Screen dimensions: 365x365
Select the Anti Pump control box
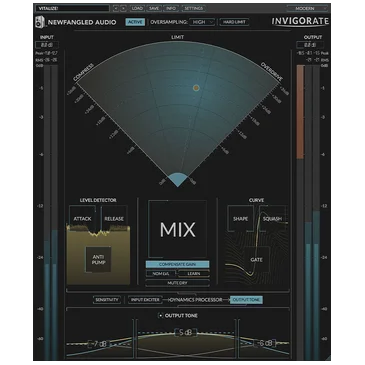tap(98, 260)
